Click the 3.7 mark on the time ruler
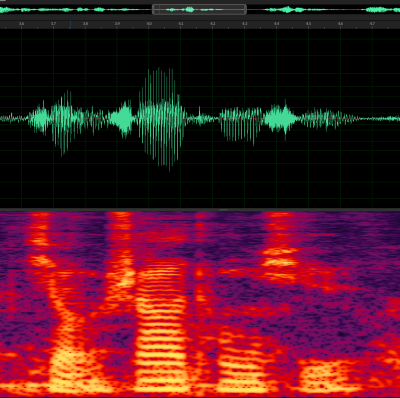Viewport: 400px width, 398px height. click(54, 24)
